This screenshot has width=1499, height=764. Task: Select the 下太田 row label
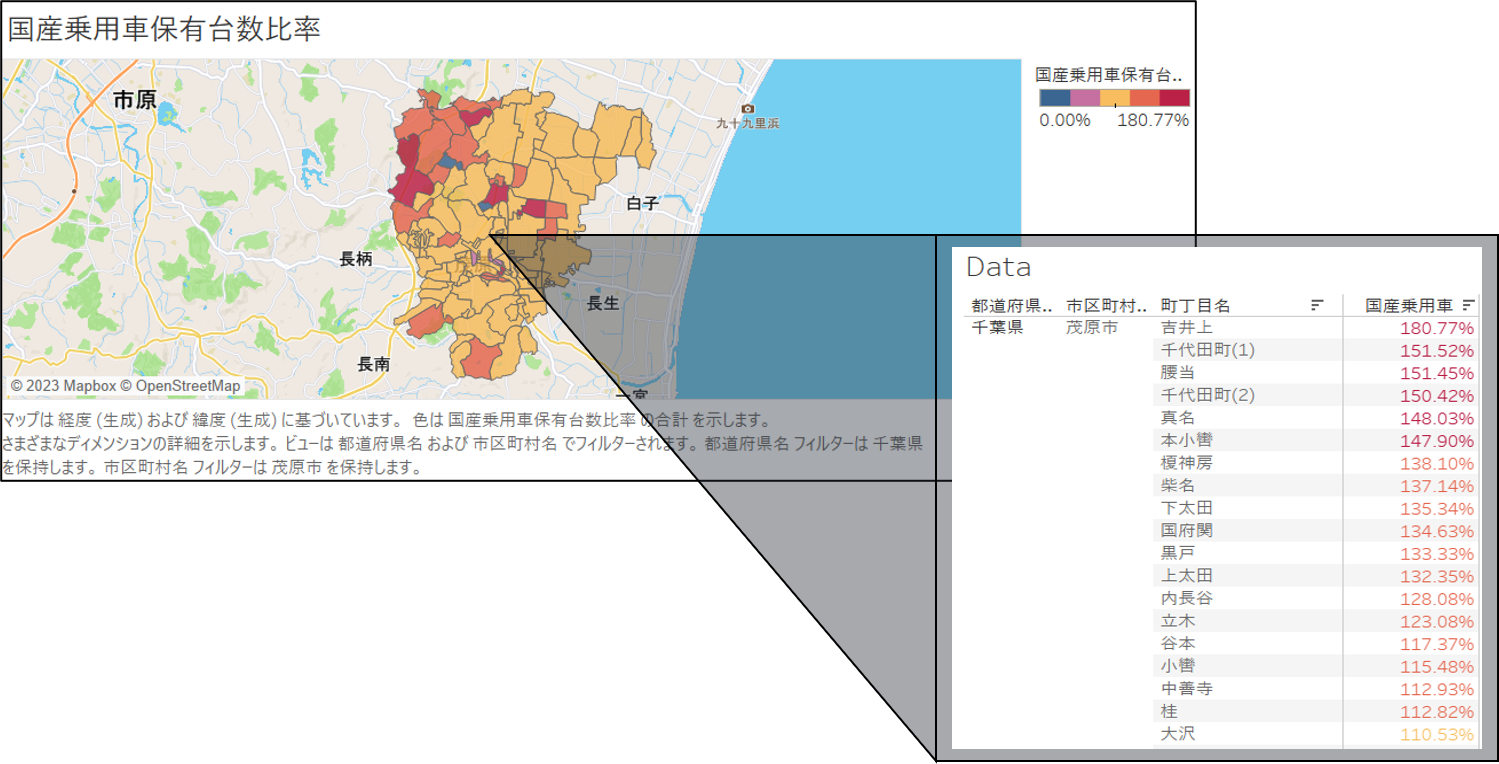point(1186,508)
